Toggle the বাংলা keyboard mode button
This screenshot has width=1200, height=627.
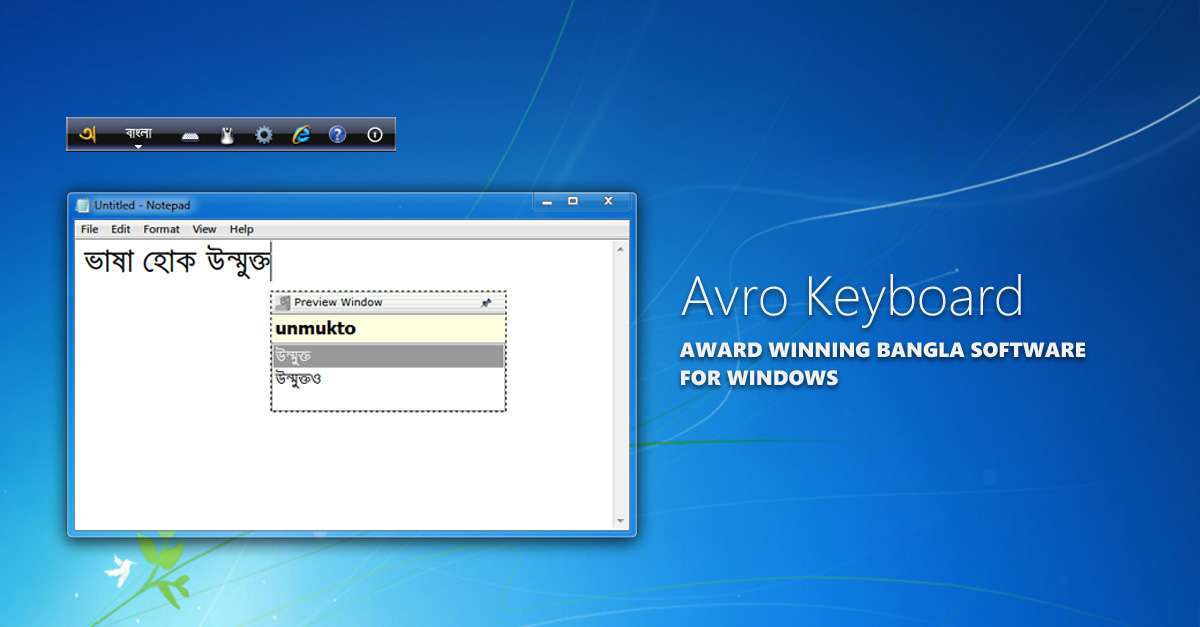[x=139, y=135]
